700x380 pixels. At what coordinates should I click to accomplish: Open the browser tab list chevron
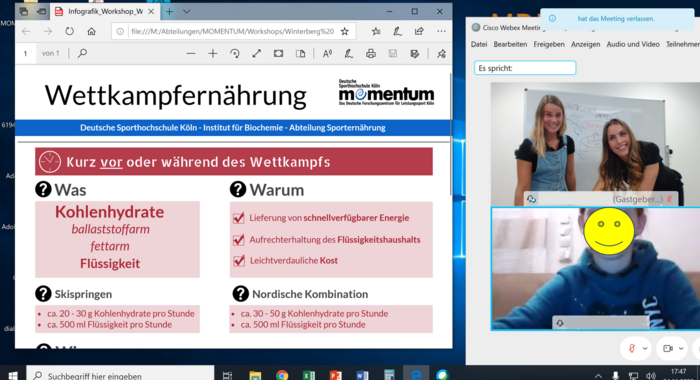[x=187, y=12]
